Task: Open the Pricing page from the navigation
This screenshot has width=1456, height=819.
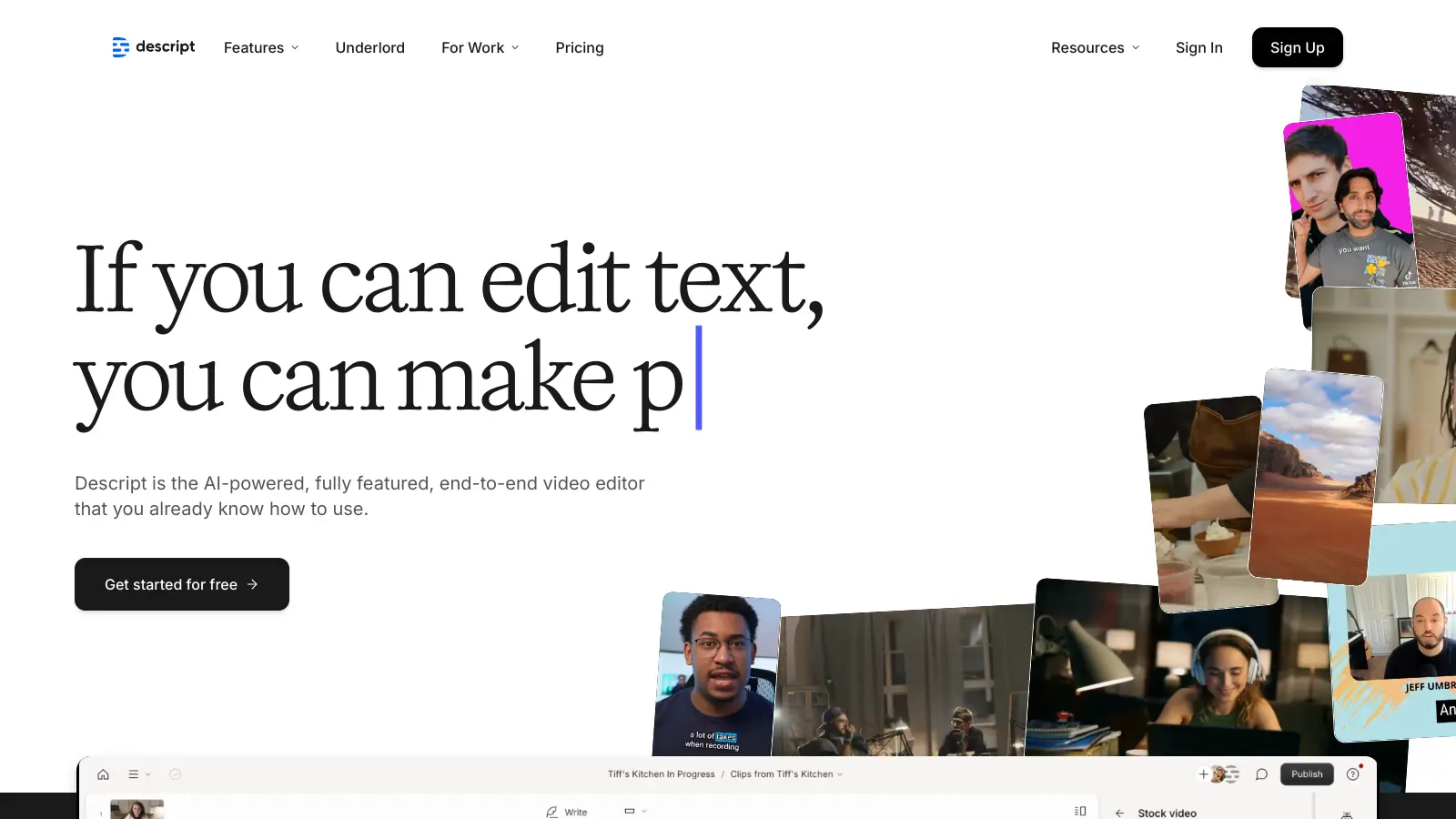Action: [x=580, y=47]
